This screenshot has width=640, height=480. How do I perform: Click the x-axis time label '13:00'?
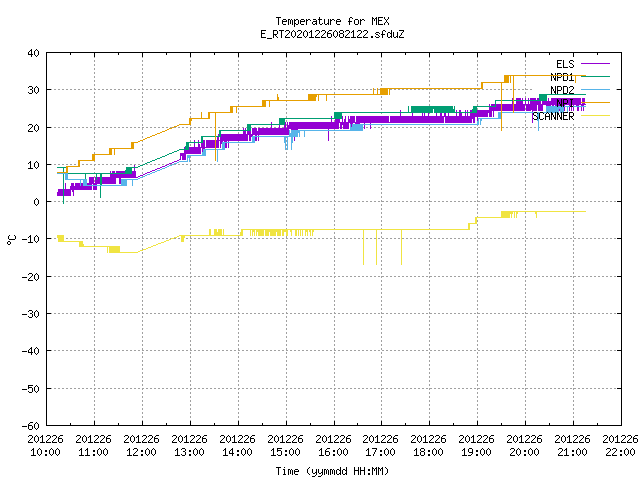[189, 452]
